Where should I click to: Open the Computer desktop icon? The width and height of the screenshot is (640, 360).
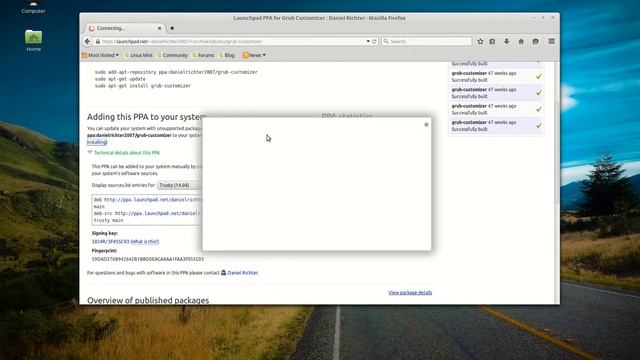coord(33,7)
